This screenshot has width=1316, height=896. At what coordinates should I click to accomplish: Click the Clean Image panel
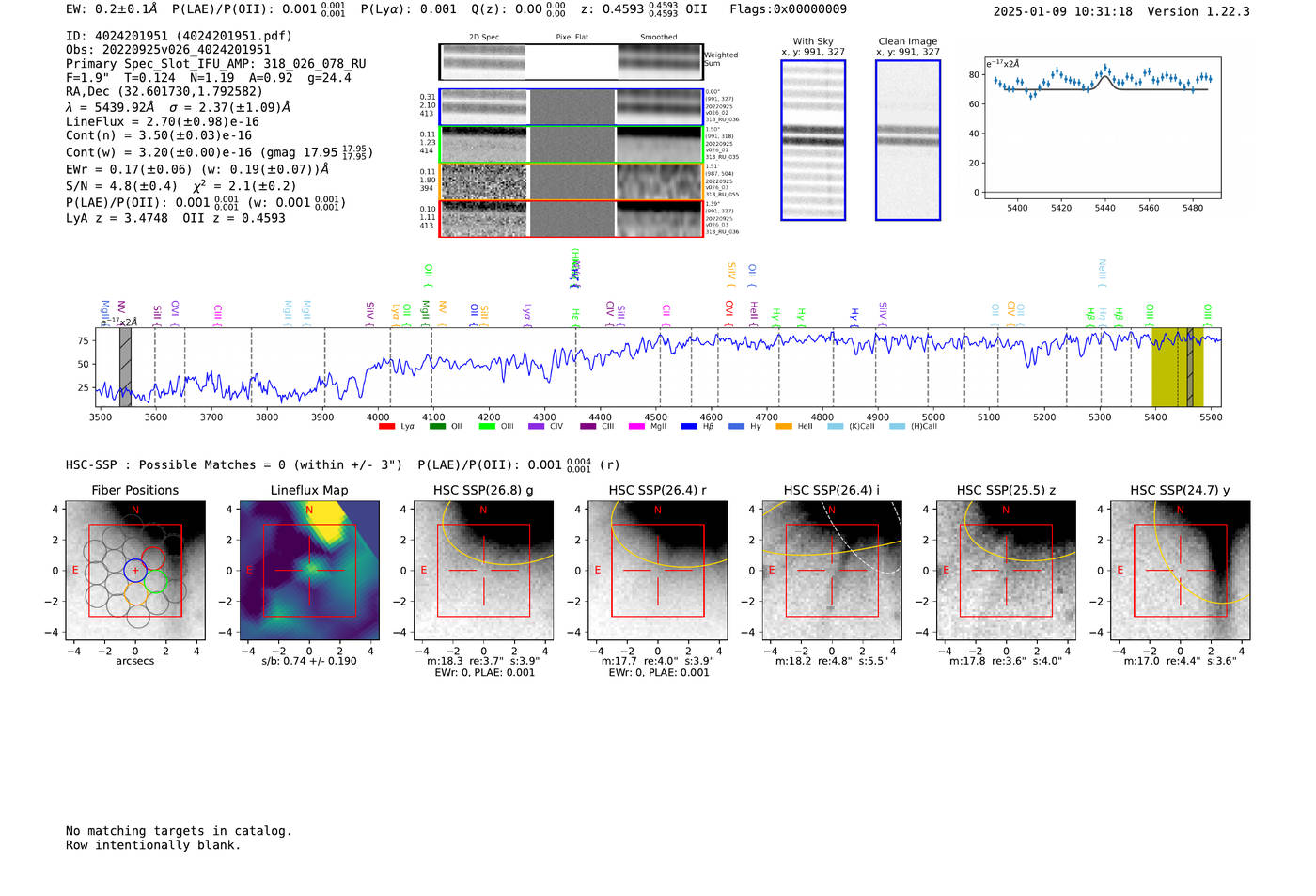click(x=908, y=140)
